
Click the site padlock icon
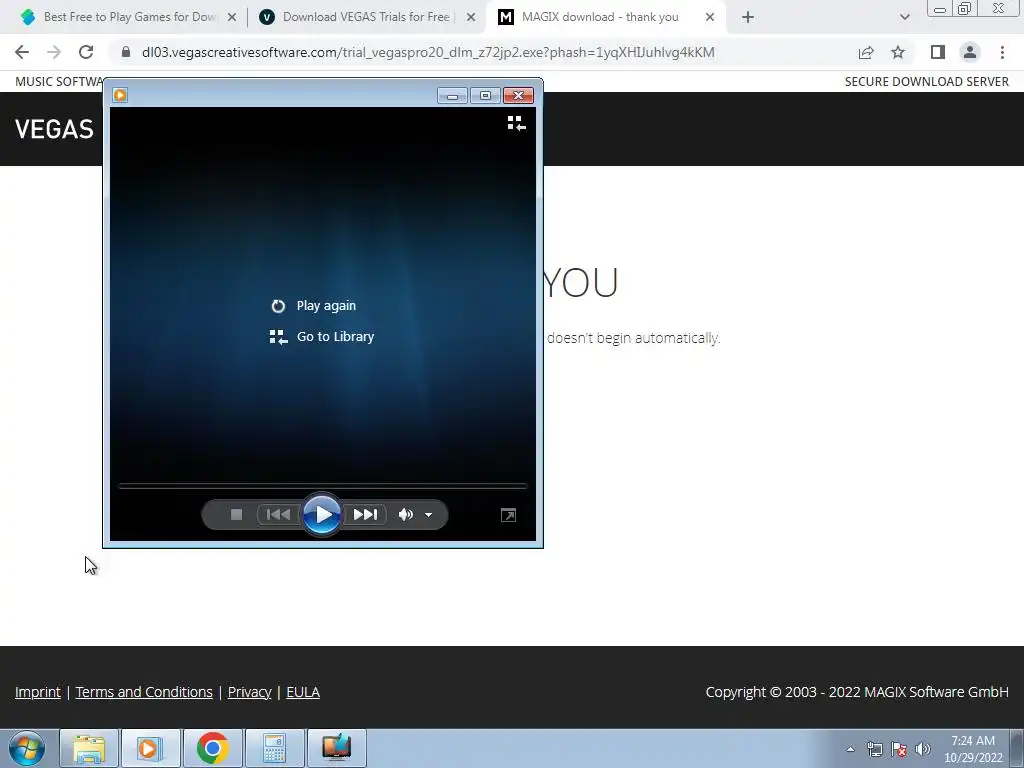pos(126,52)
